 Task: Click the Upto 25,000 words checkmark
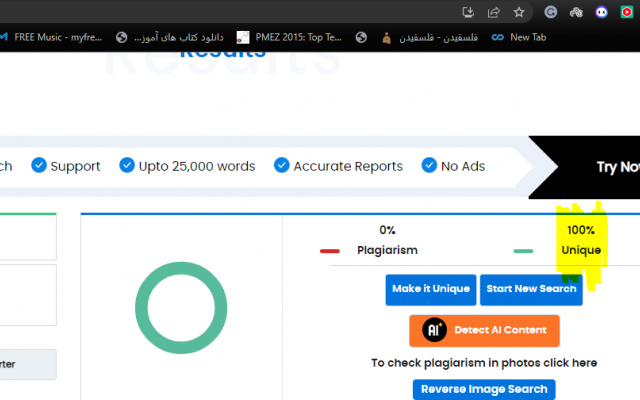(x=127, y=166)
